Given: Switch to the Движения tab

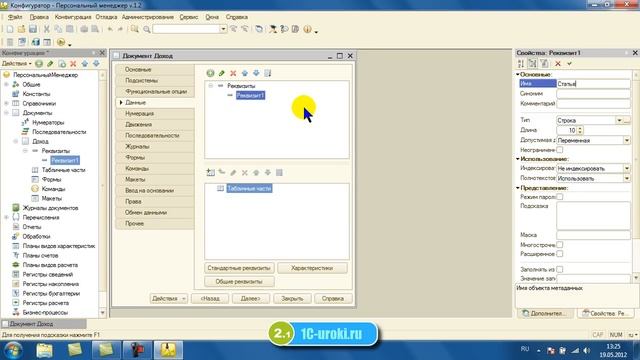Looking at the screenshot, I should pyautogui.click(x=155, y=124).
